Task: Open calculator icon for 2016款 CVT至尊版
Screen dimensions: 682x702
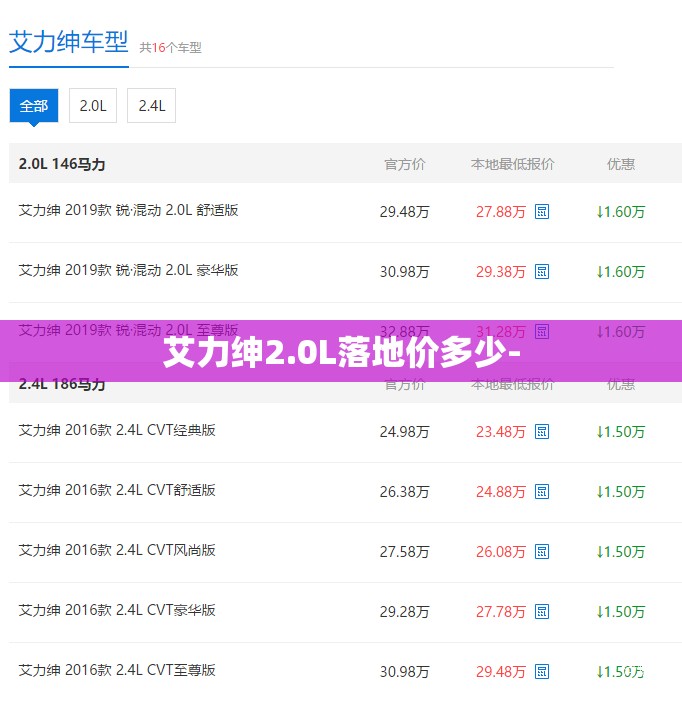Action: tap(542, 672)
